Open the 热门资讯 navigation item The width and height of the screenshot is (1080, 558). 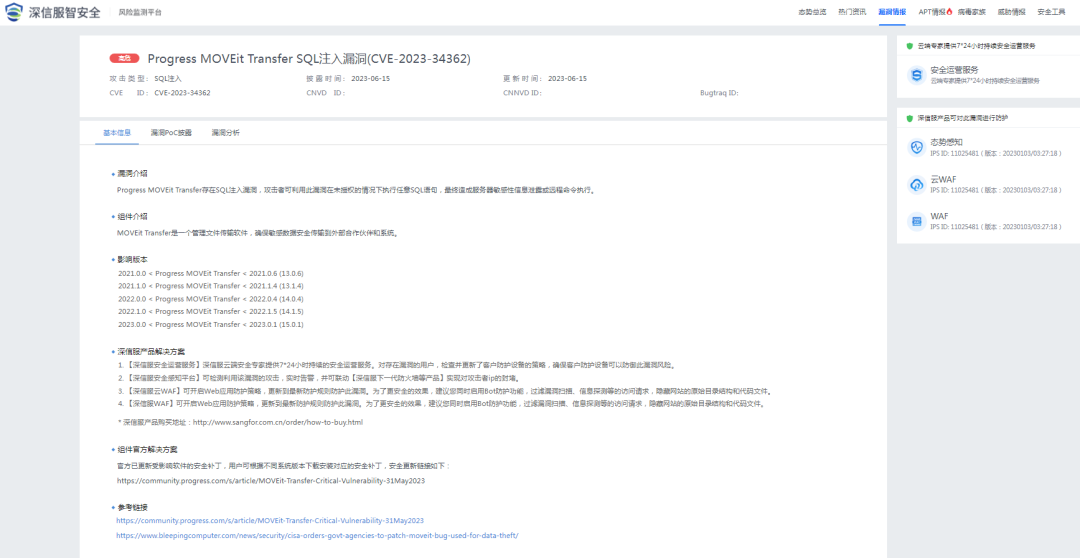(x=852, y=12)
